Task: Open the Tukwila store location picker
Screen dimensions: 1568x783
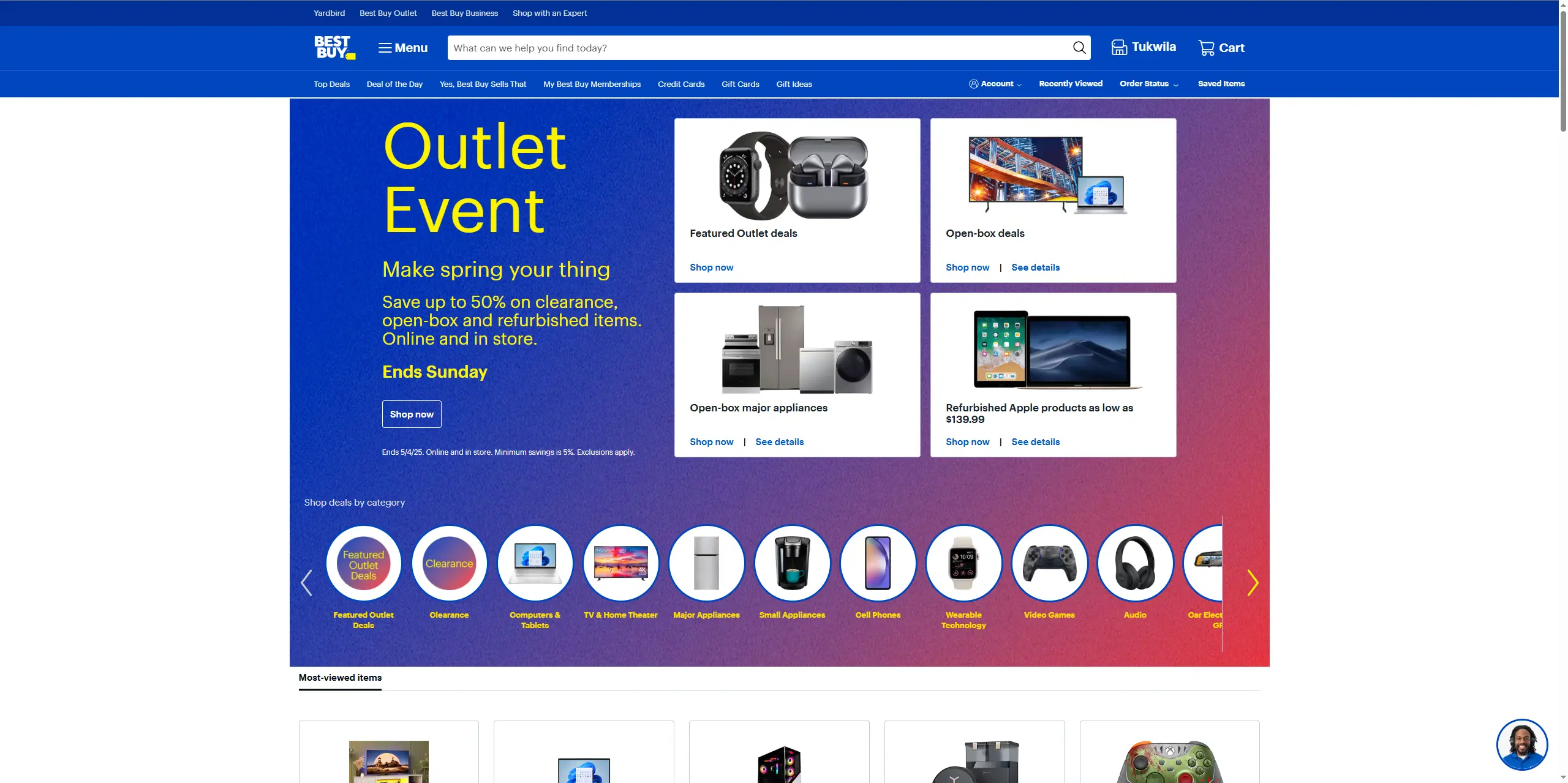Action: click(x=1143, y=47)
